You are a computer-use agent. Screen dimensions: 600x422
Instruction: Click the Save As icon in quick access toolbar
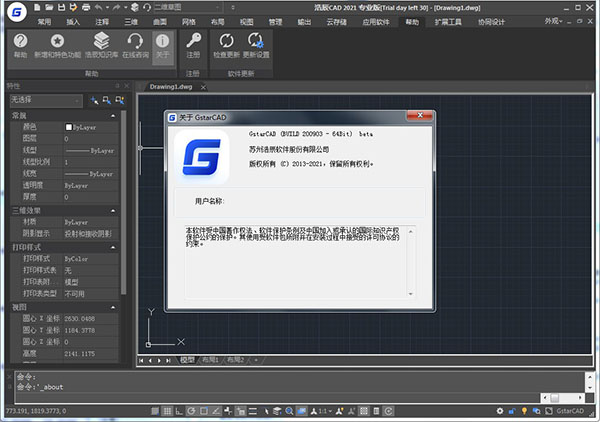(73, 7)
